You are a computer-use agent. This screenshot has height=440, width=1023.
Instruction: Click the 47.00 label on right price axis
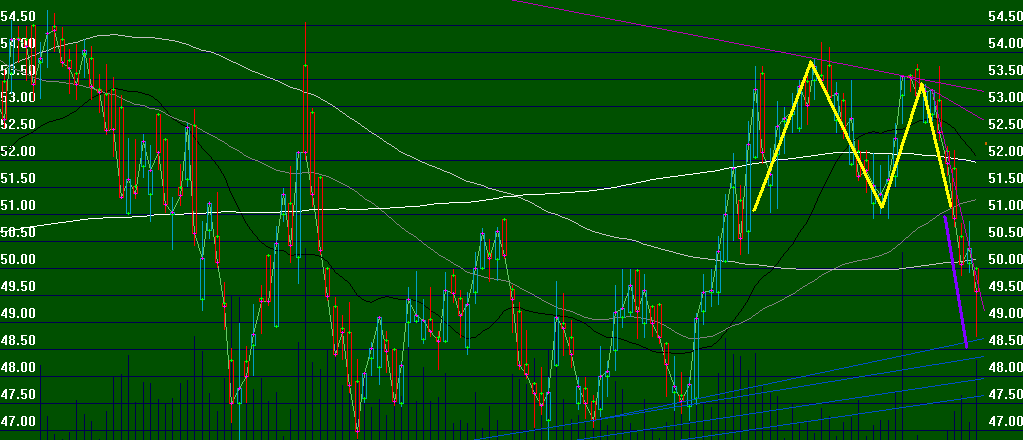click(x=1005, y=422)
